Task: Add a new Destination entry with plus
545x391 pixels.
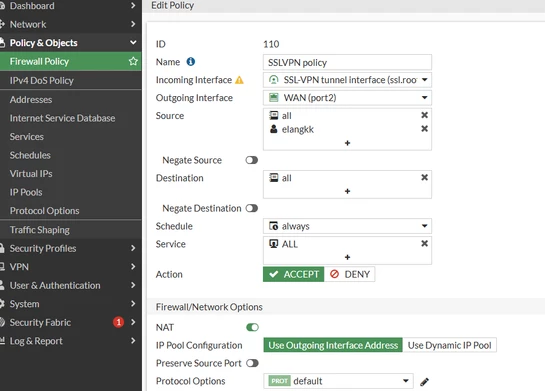Action: pos(347,192)
